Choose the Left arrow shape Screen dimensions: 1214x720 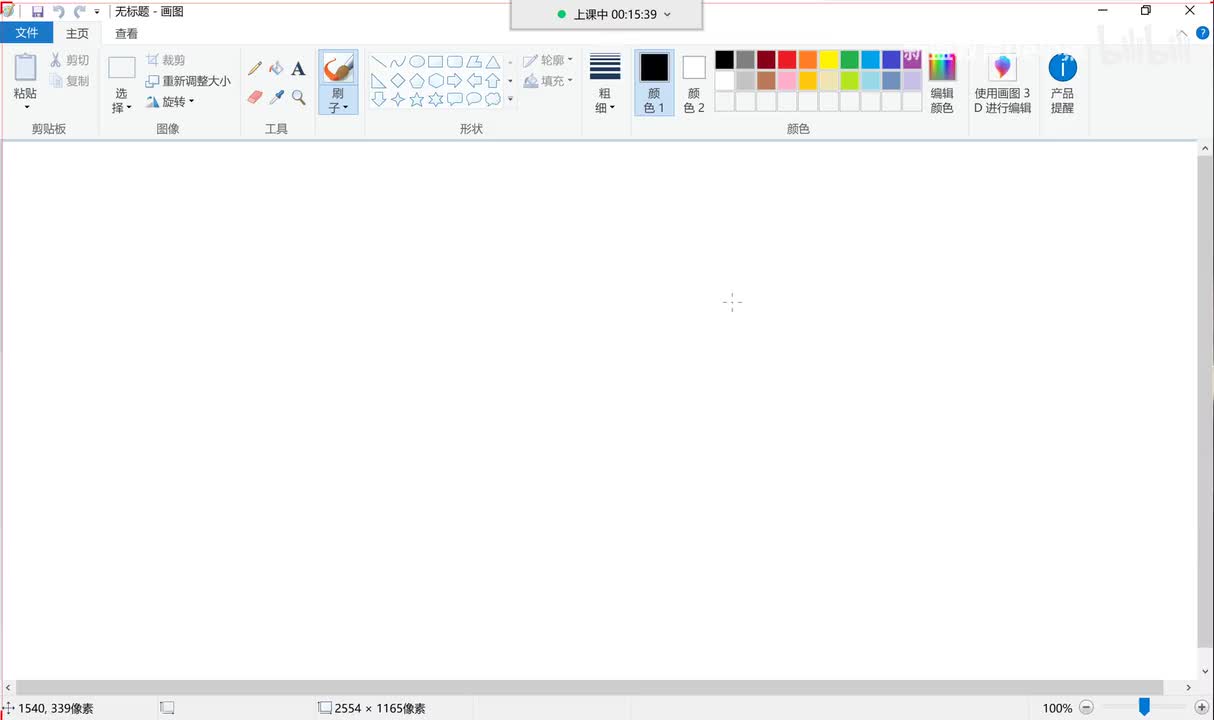point(474,81)
